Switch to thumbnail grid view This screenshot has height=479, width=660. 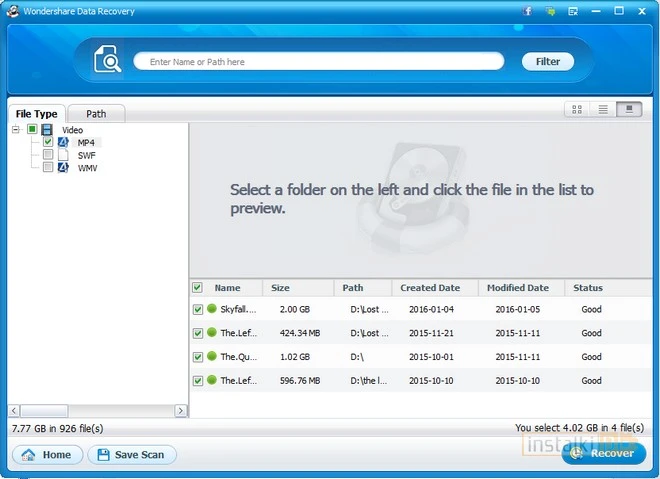click(x=577, y=109)
